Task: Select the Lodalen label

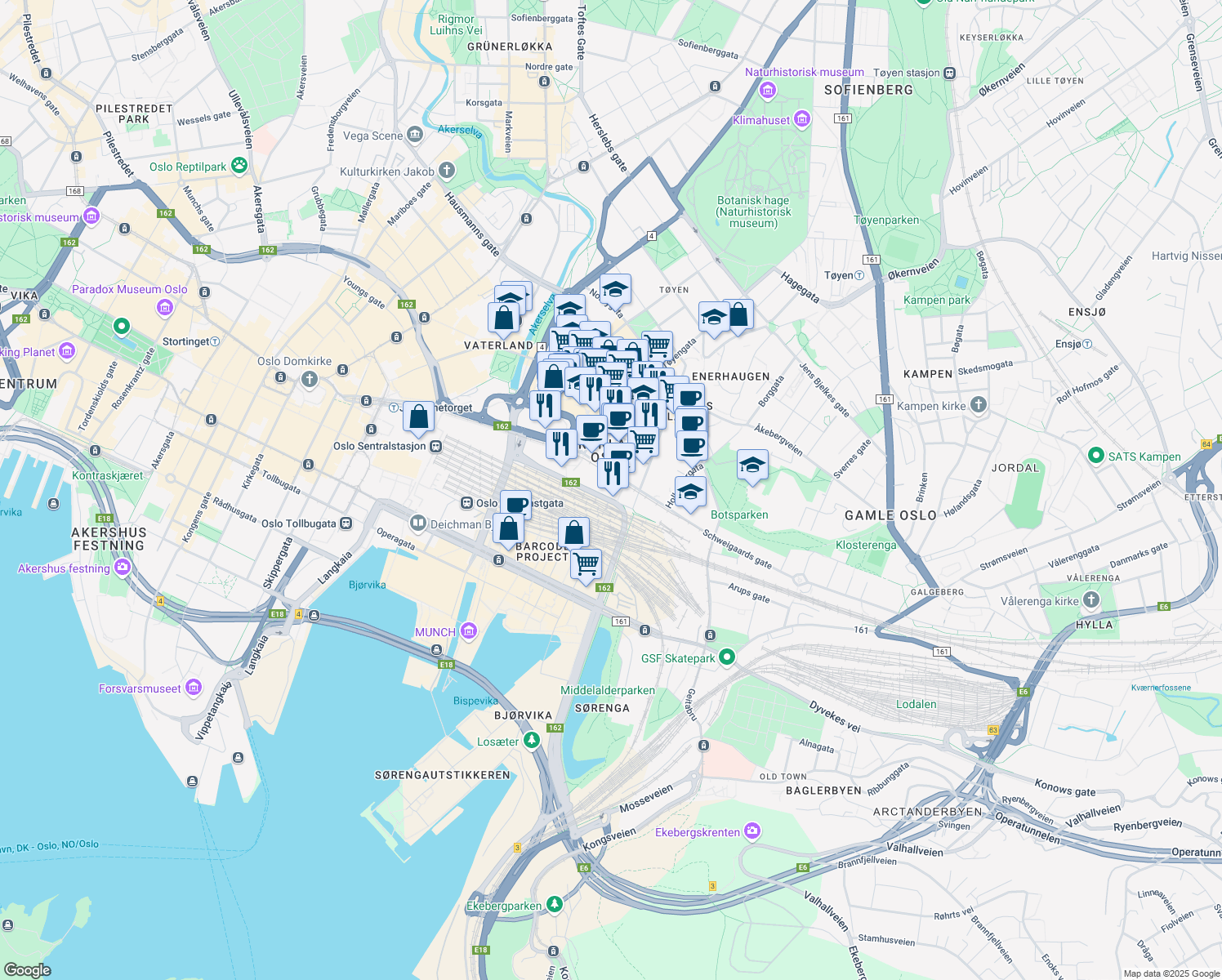Action: click(x=916, y=704)
